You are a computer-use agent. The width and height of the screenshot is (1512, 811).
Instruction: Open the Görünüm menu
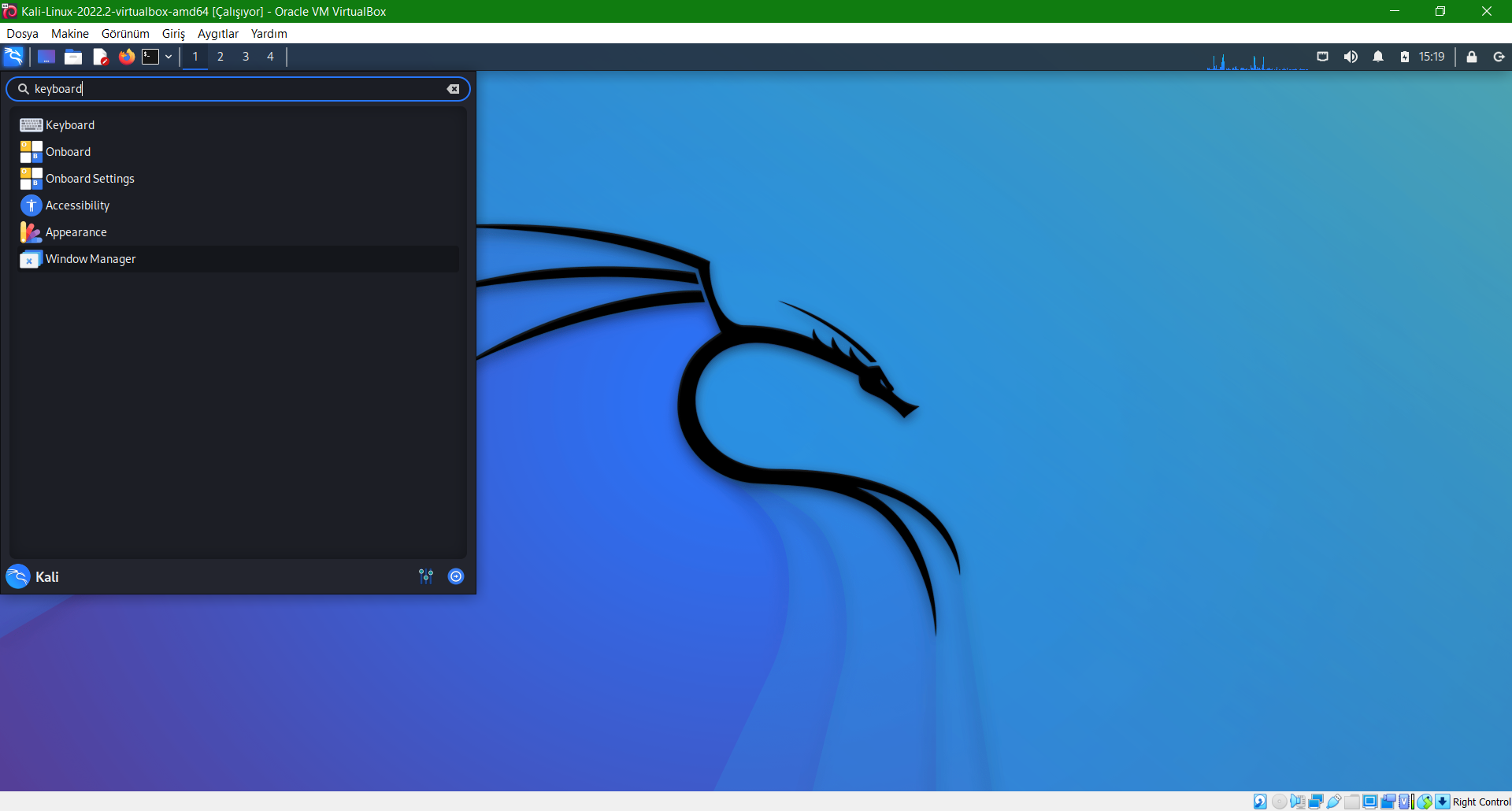tap(125, 34)
